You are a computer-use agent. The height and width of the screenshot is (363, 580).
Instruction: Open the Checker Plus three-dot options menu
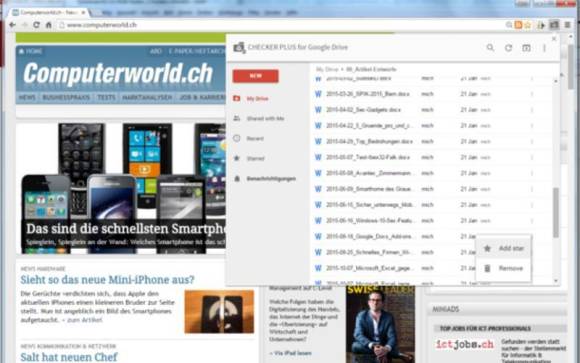(544, 48)
